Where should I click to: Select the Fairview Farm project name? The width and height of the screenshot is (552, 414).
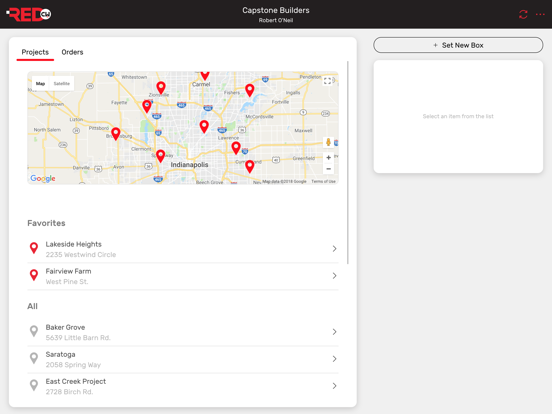click(x=68, y=271)
